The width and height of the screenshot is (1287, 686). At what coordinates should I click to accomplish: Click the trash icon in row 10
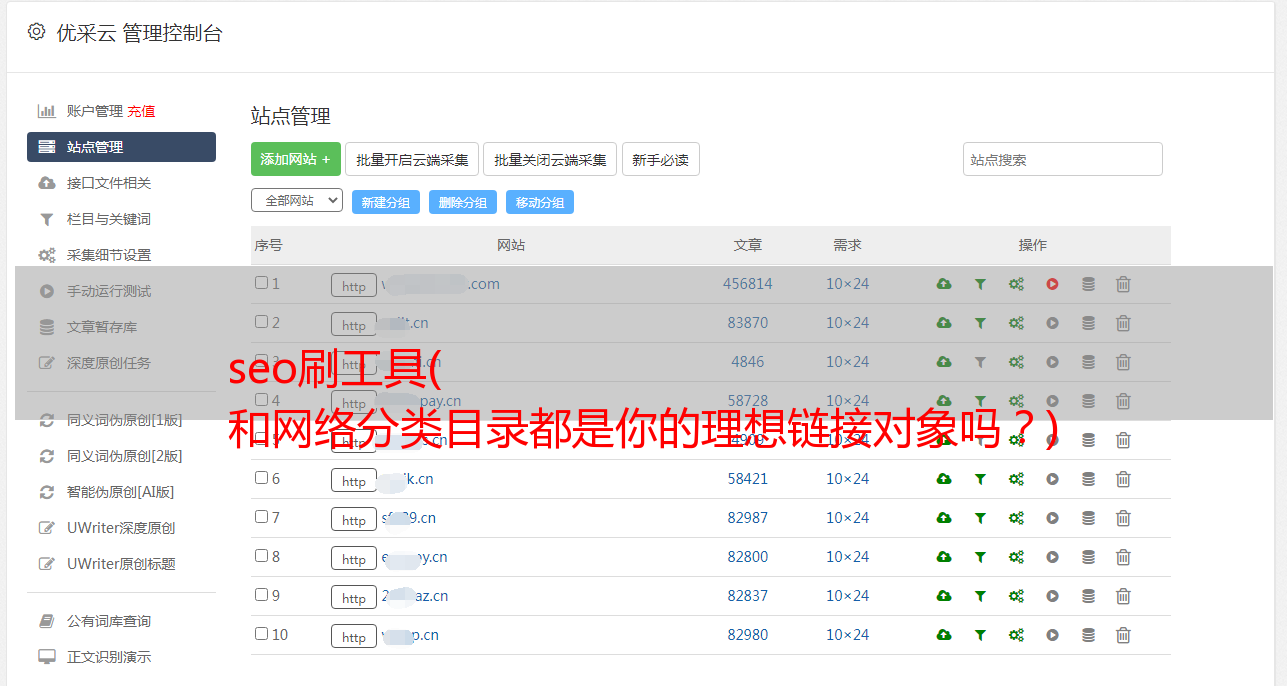click(x=1123, y=635)
